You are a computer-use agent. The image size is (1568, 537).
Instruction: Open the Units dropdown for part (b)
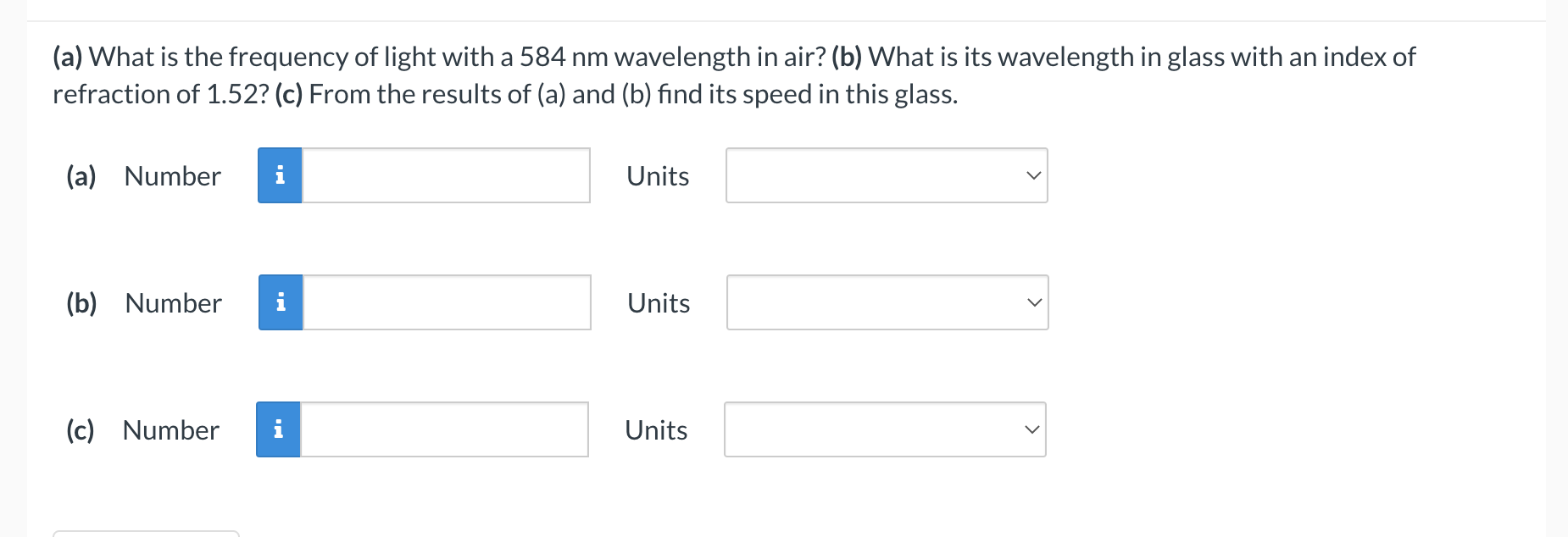pos(886,302)
